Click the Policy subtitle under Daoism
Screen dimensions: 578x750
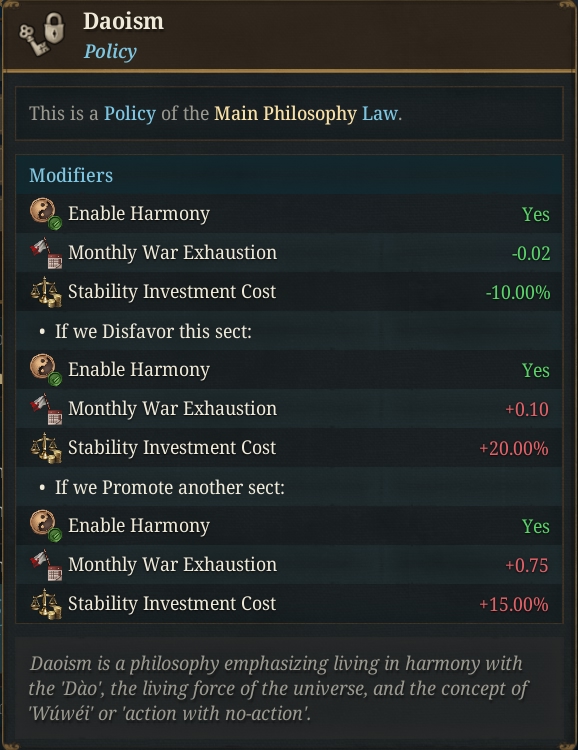(x=110, y=52)
